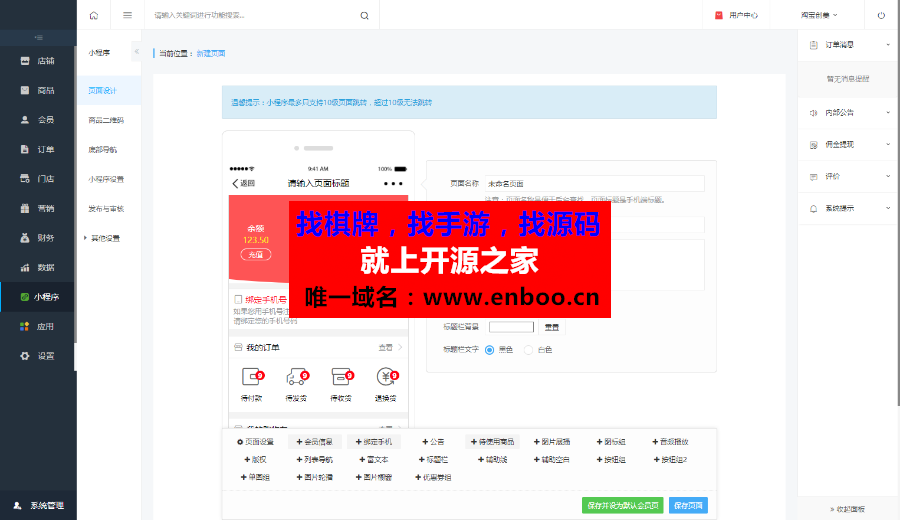Open 商品 in the left sidebar

point(38,90)
